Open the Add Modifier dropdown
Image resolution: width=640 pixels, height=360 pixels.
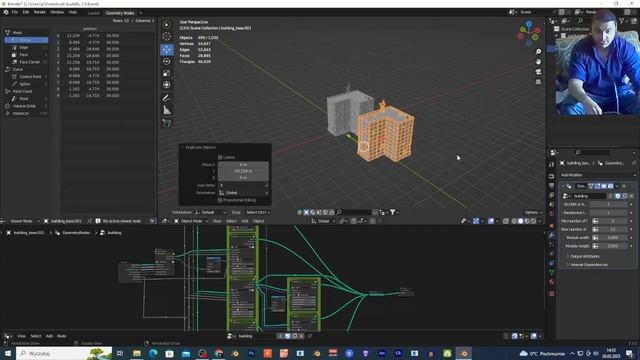597,175
